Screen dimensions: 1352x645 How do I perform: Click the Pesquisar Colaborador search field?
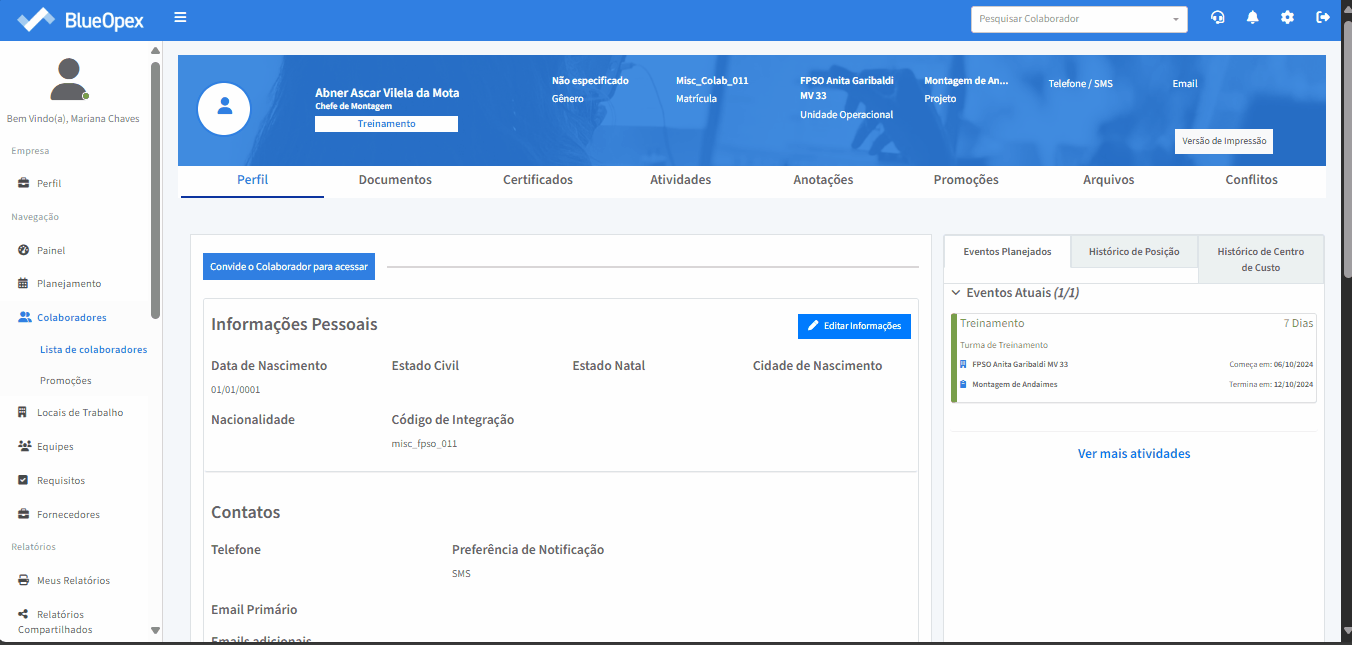pyautogui.click(x=1079, y=19)
